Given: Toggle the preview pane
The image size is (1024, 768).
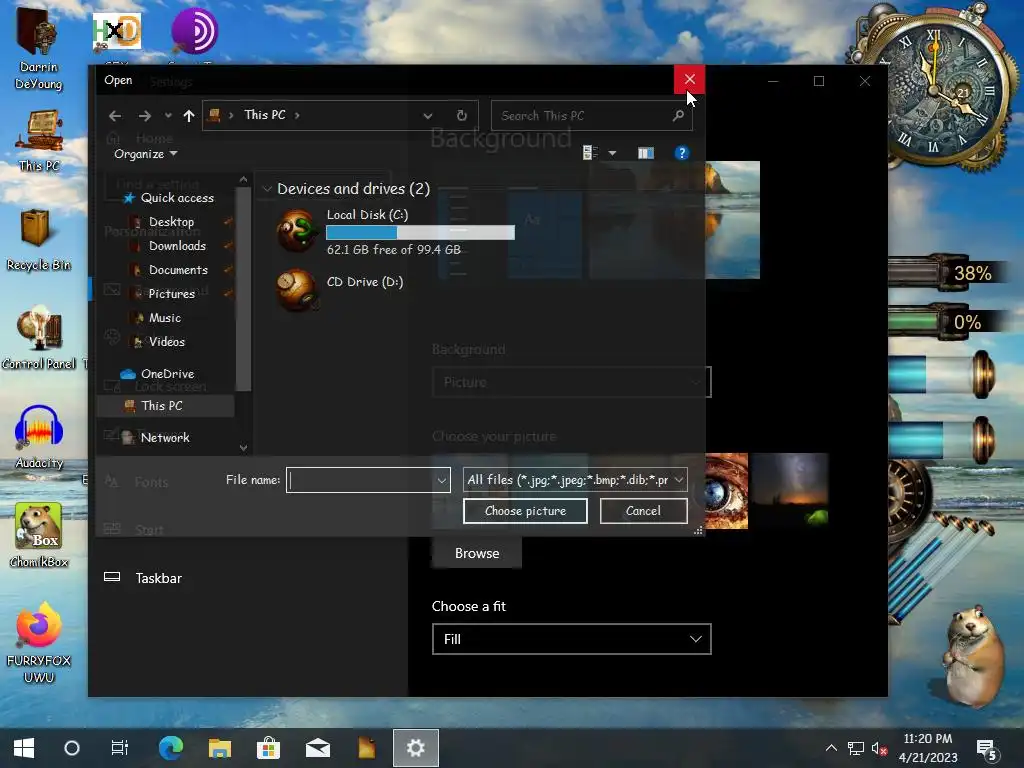Looking at the screenshot, I should (x=646, y=153).
